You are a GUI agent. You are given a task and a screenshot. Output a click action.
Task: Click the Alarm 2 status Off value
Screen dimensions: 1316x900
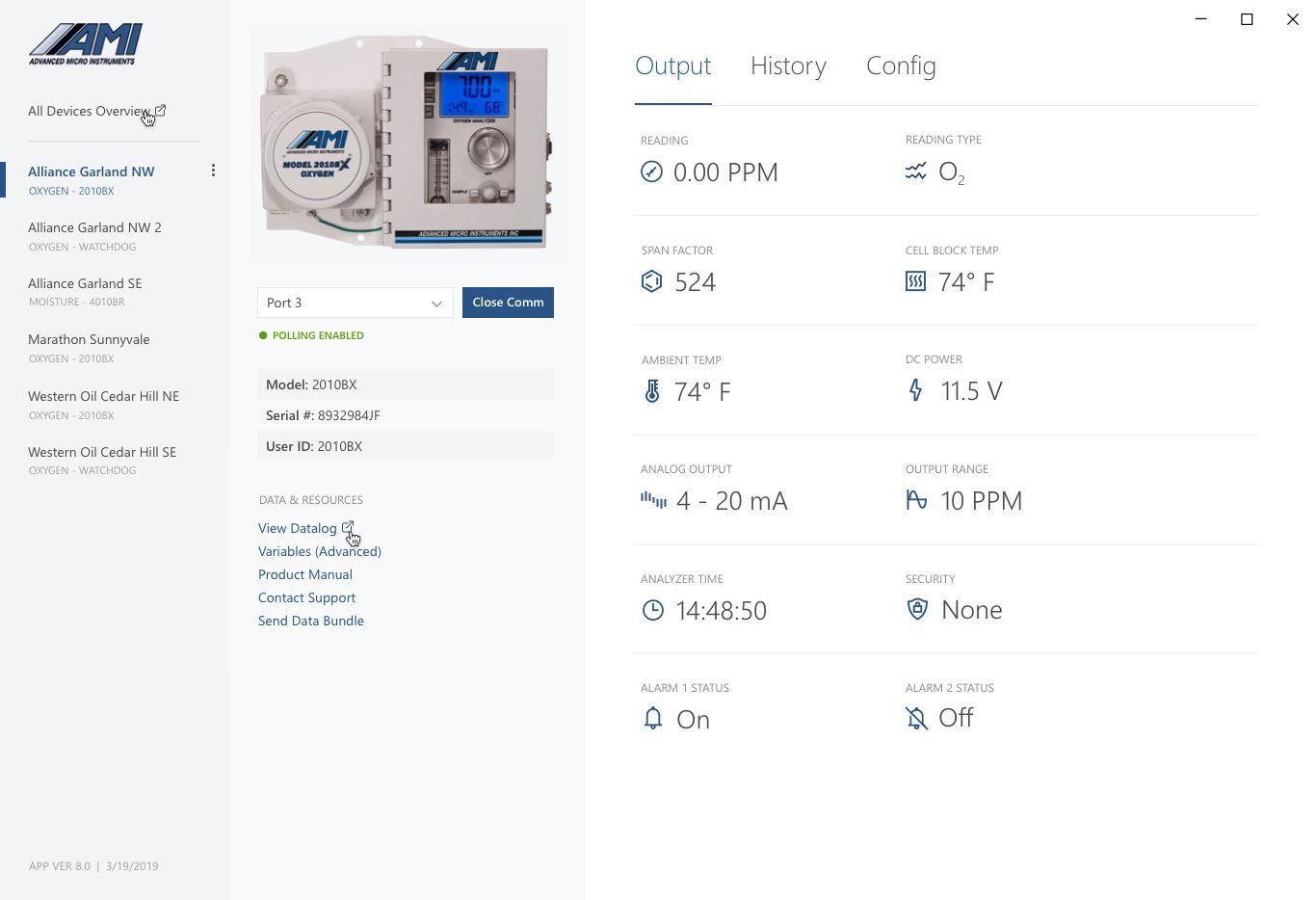956,718
